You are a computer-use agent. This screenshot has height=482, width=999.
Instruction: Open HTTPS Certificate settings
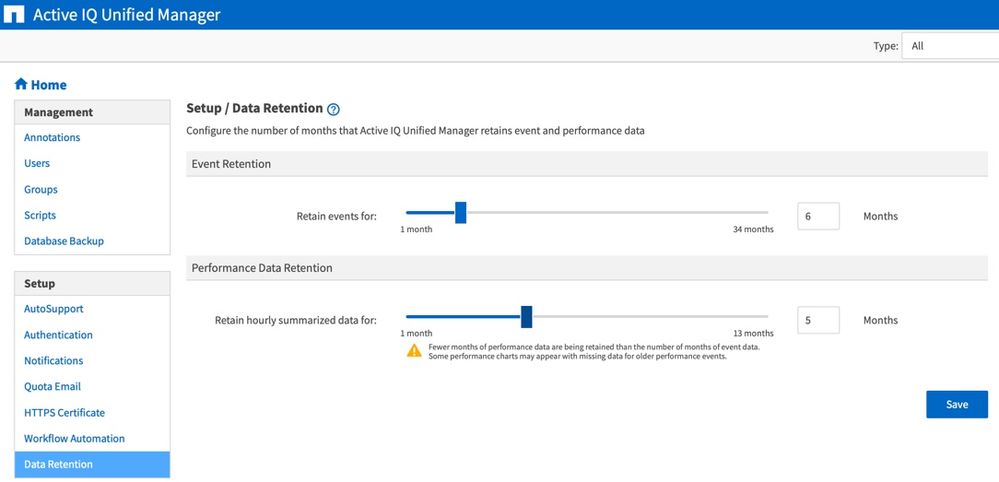(64, 413)
